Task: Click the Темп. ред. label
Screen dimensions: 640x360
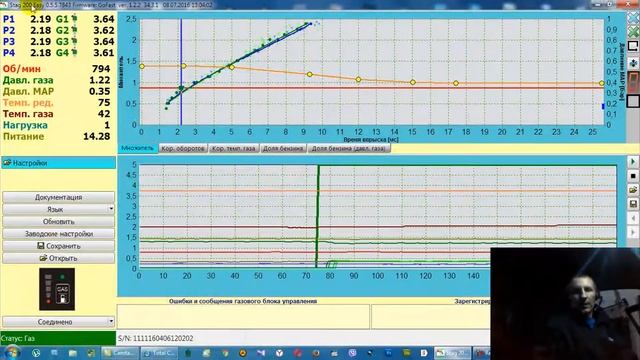Action: (28, 102)
